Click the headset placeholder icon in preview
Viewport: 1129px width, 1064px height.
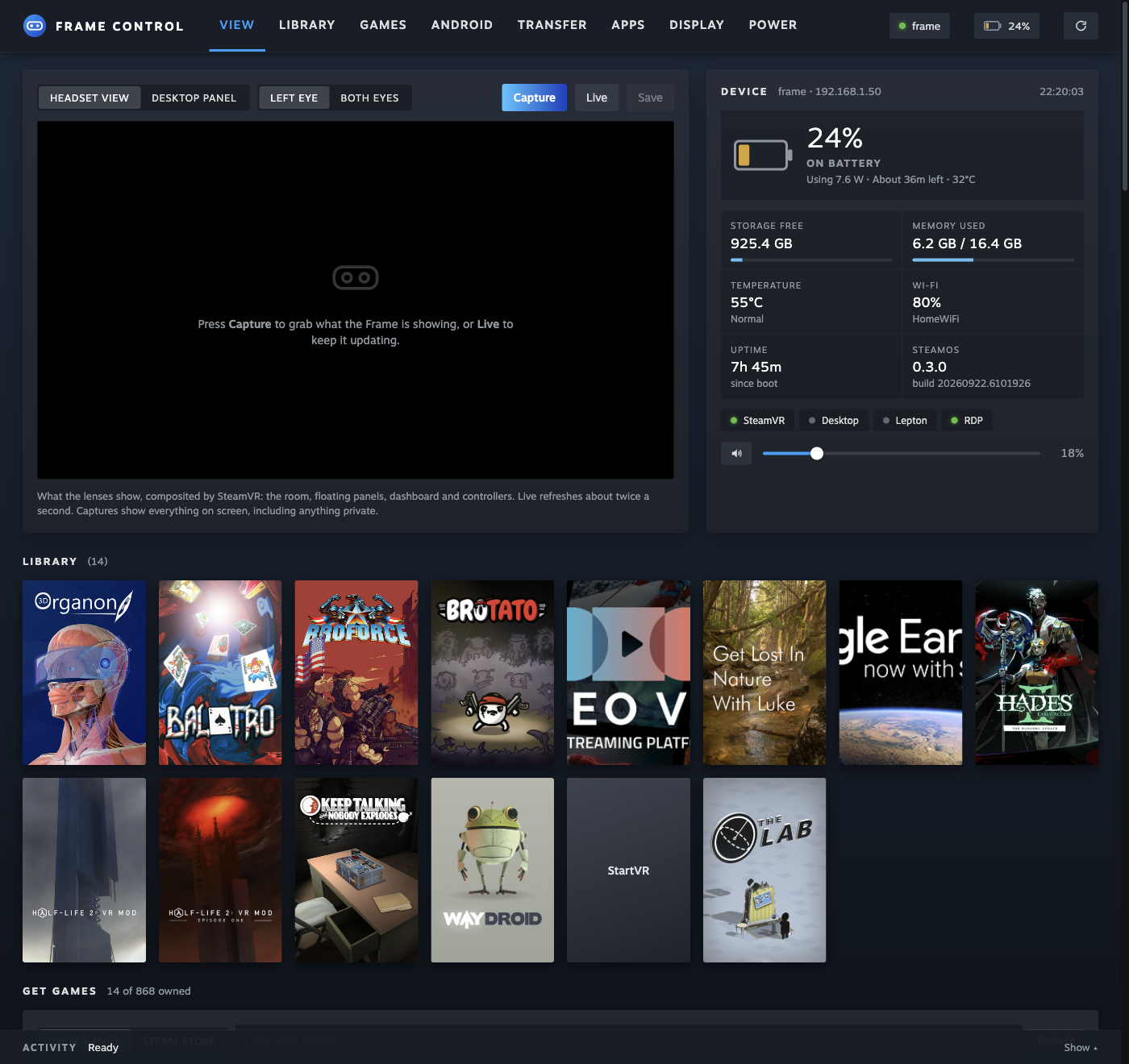(x=356, y=277)
